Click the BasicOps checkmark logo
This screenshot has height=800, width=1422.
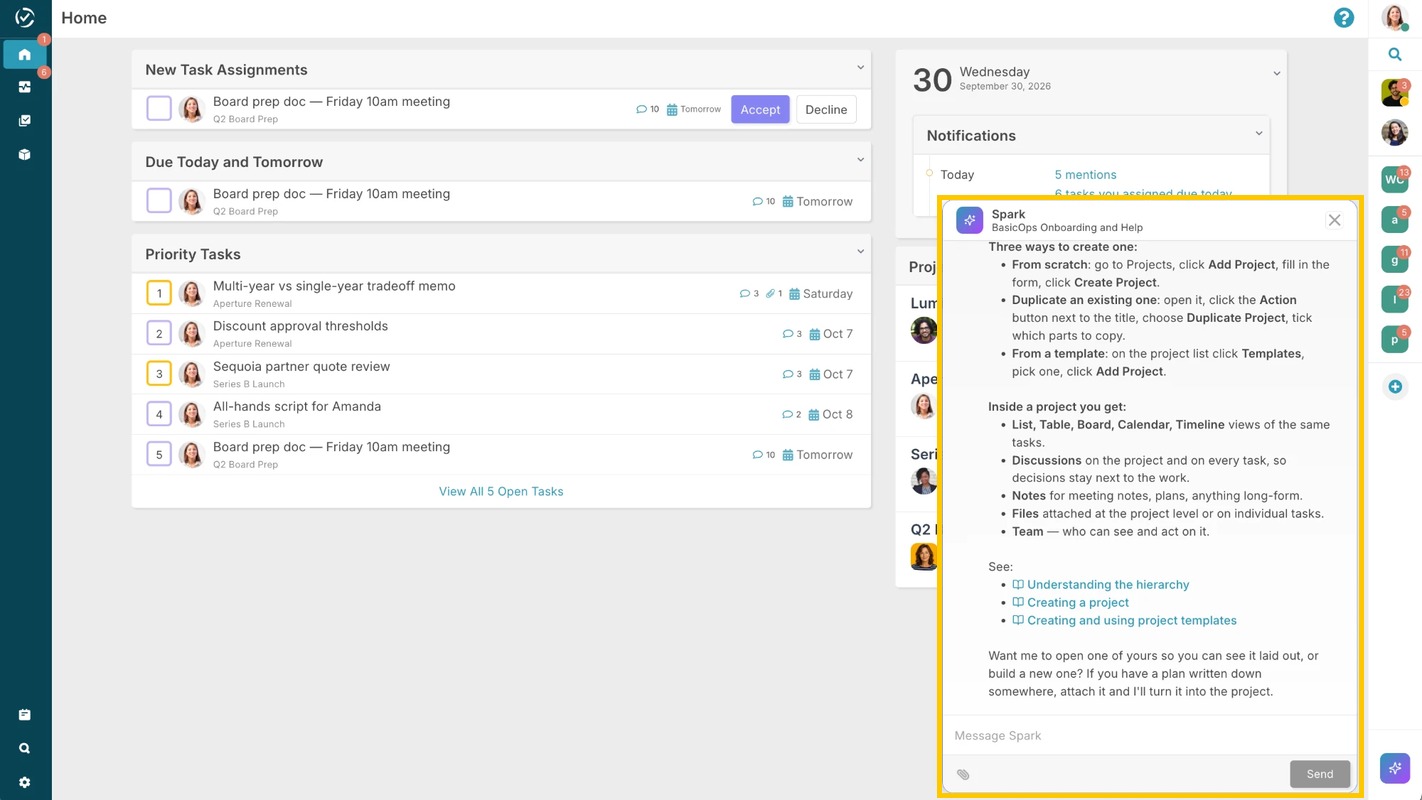pyautogui.click(x=25, y=17)
